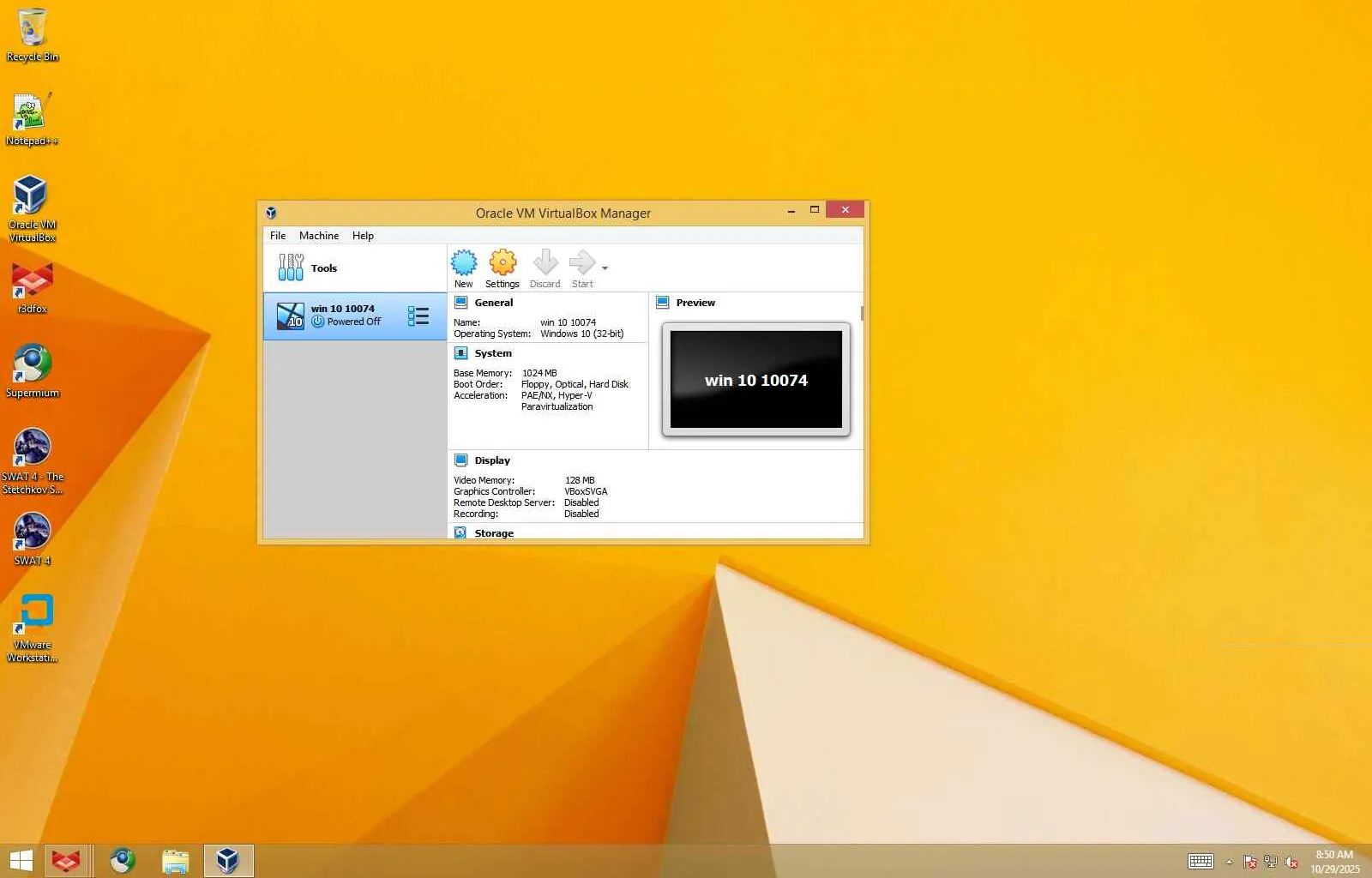Viewport: 1372px width, 878px height.
Task: Open the Help menu
Action: click(x=363, y=236)
